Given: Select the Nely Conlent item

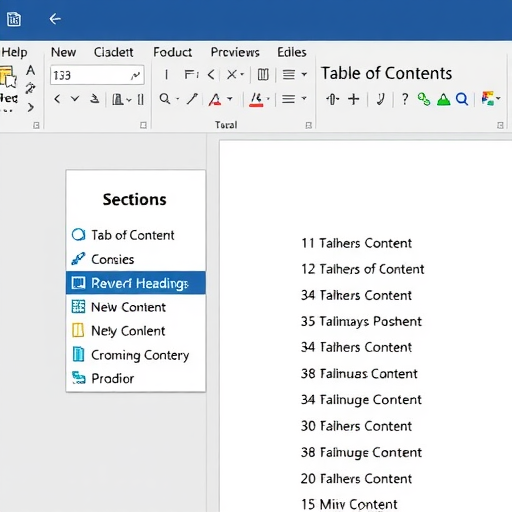Looking at the screenshot, I should pyautogui.click(x=136, y=331).
